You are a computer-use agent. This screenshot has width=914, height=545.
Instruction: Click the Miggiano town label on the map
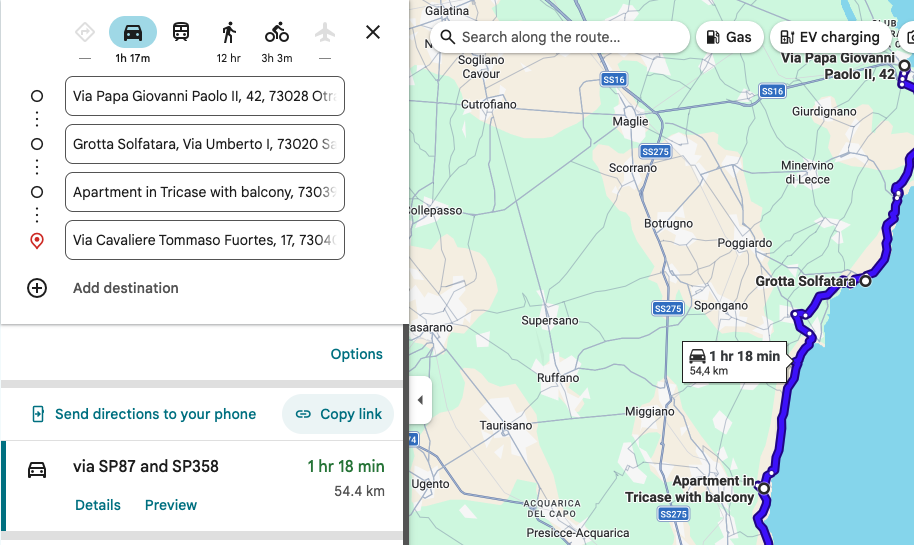[x=649, y=412]
